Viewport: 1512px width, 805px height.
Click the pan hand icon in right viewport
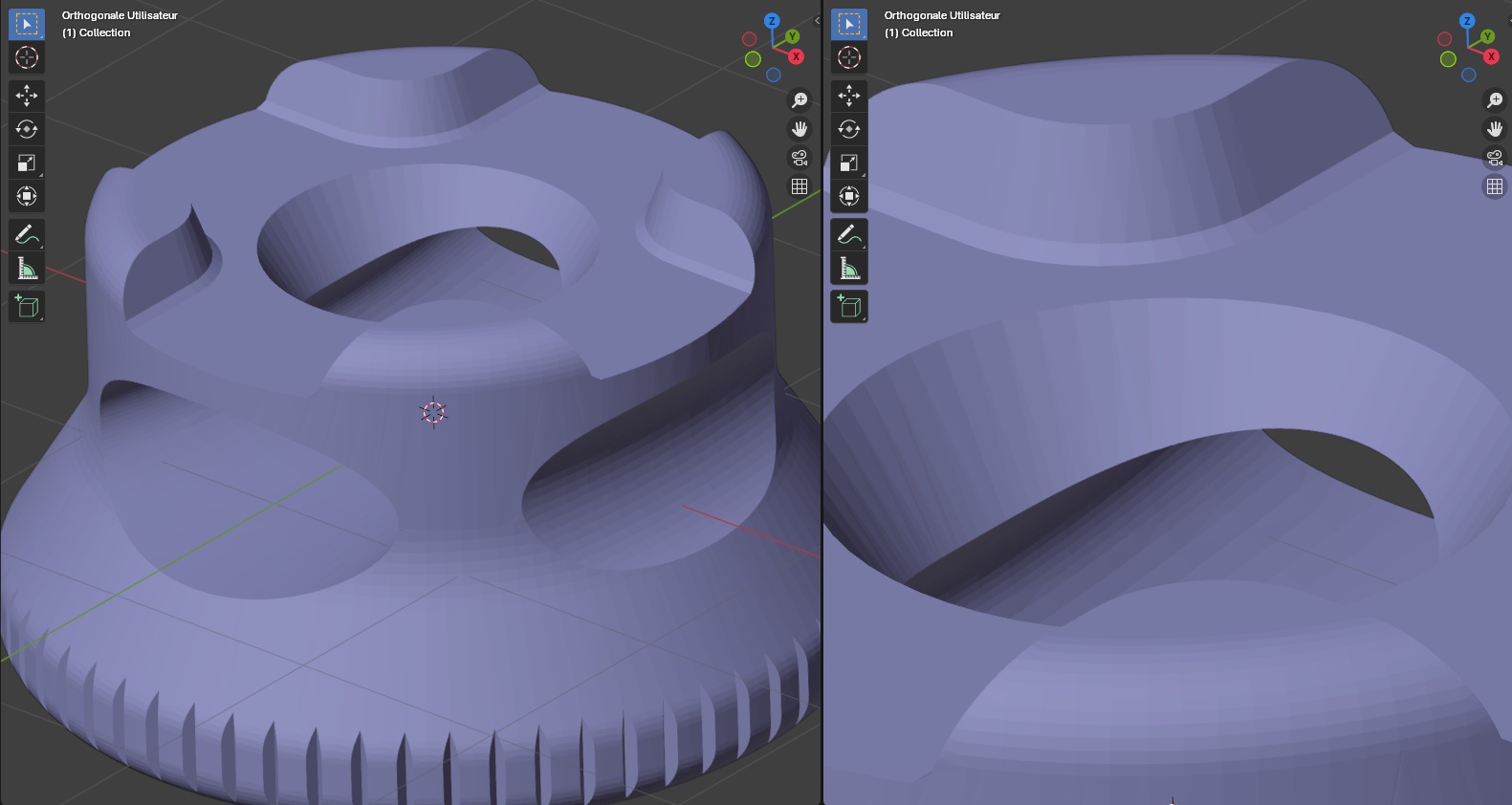click(x=1495, y=129)
